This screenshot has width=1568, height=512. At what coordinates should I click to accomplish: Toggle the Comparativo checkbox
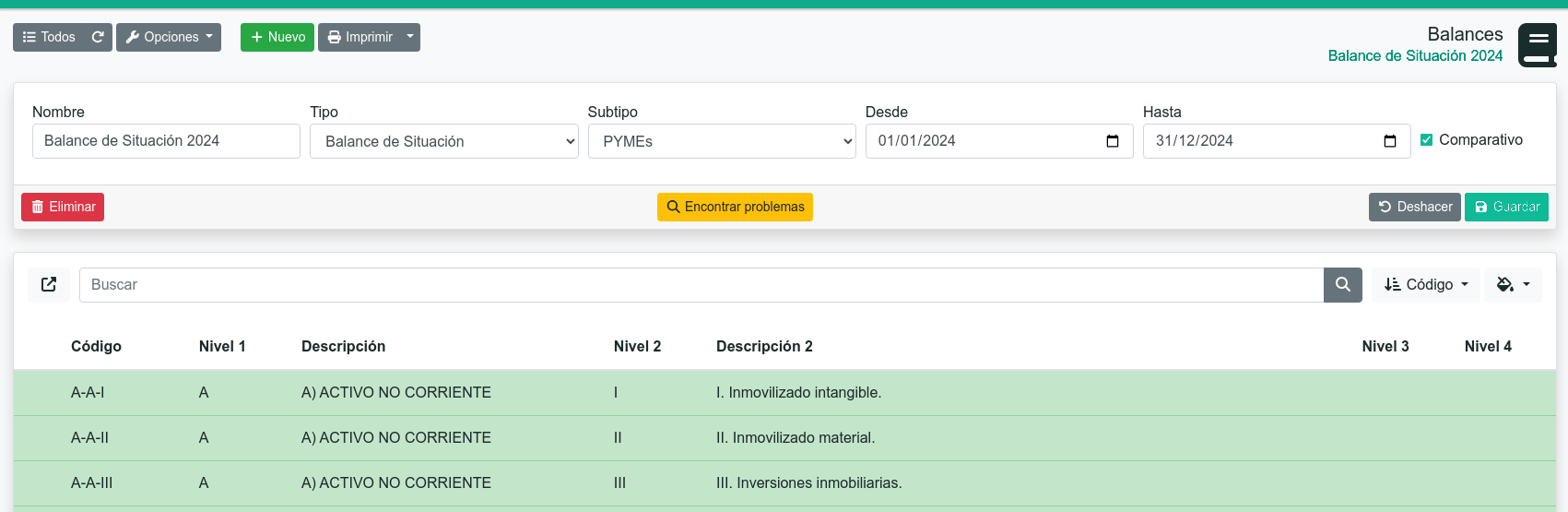coord(1426,140)
